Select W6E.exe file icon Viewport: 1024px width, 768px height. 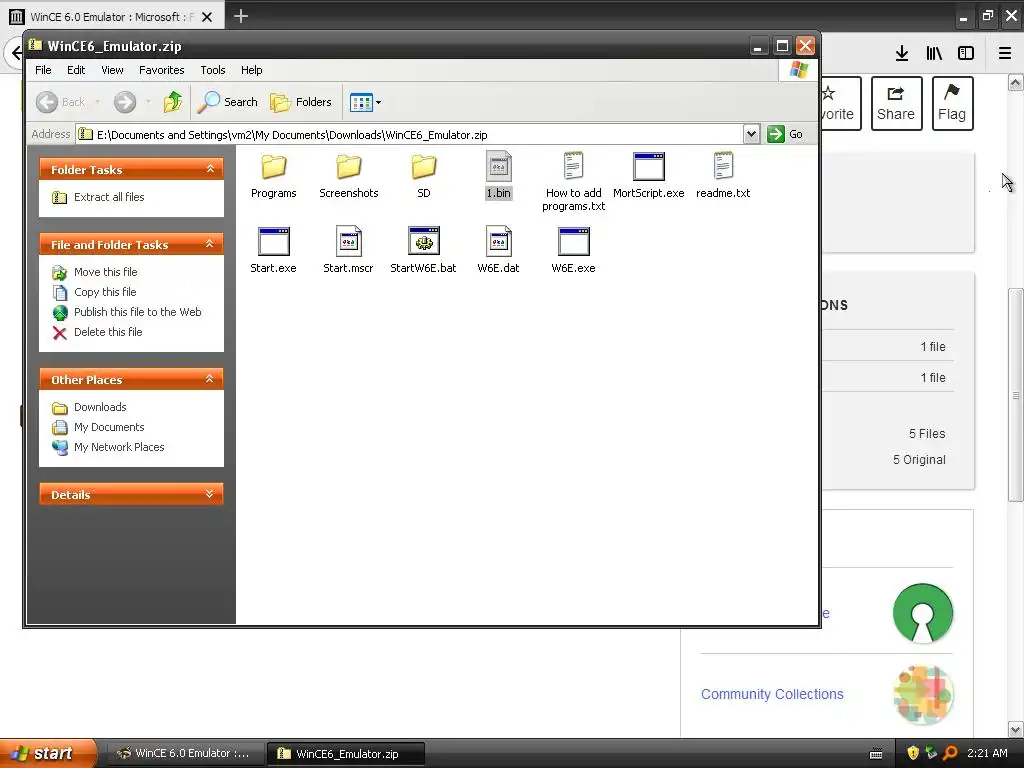573,242
